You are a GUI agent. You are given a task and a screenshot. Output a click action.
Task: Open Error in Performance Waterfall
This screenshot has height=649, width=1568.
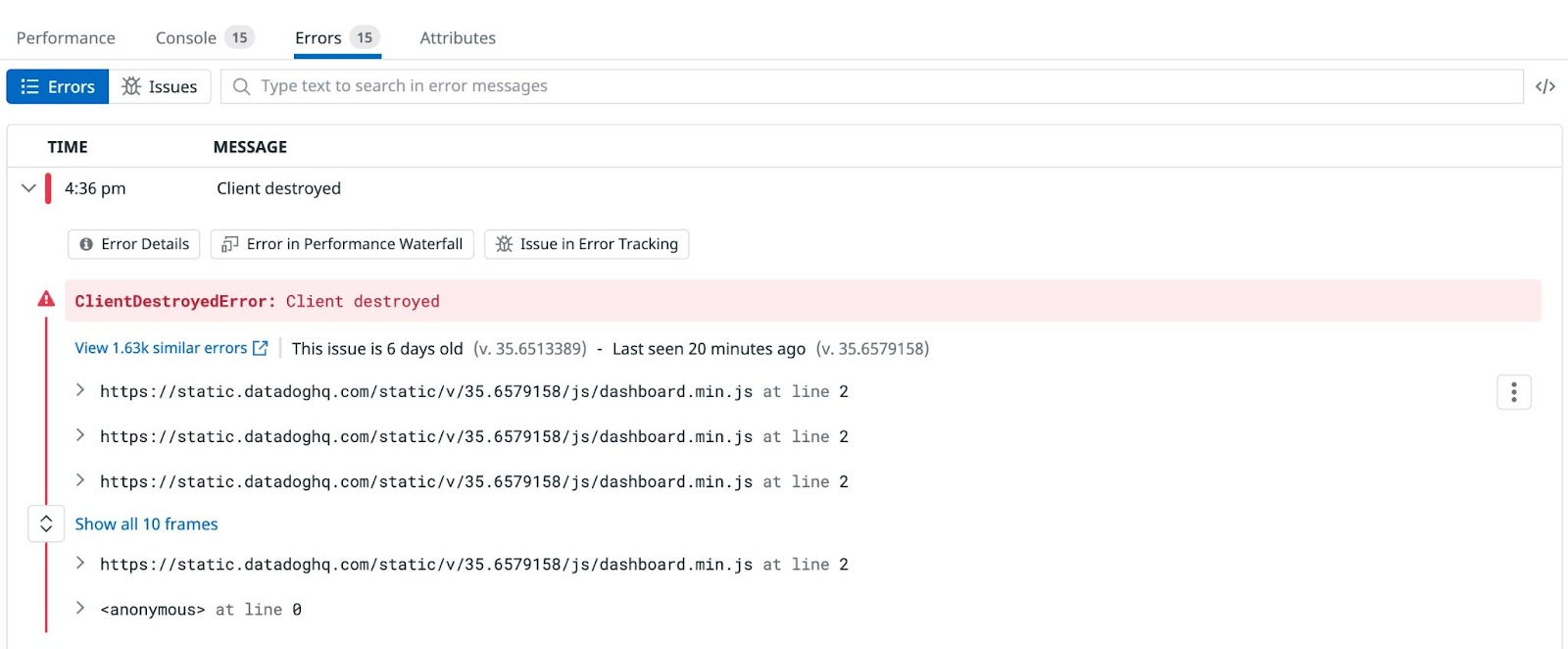tap(343, 244)
